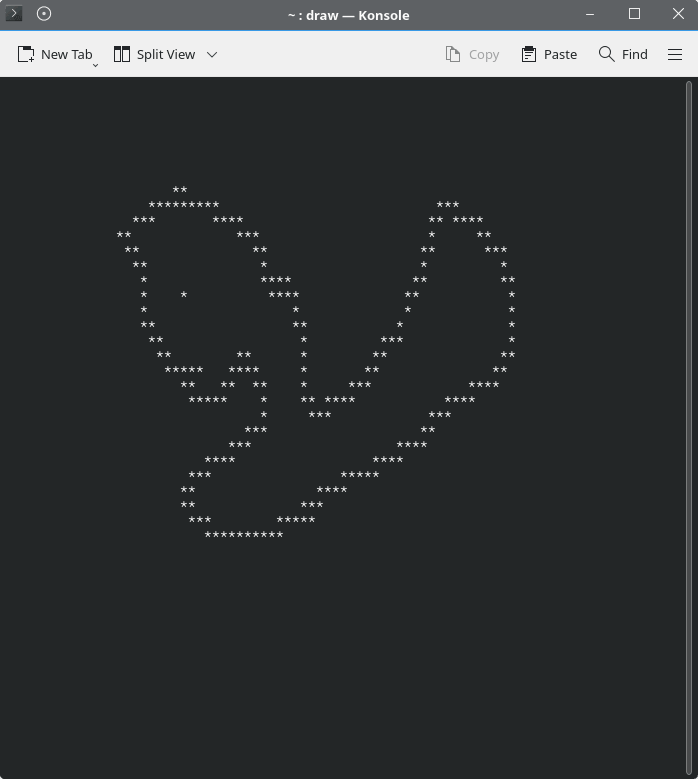This screenshot has width=698, height=779.
Task: Maximize the Konsole window
Action: tap(634, 14)
